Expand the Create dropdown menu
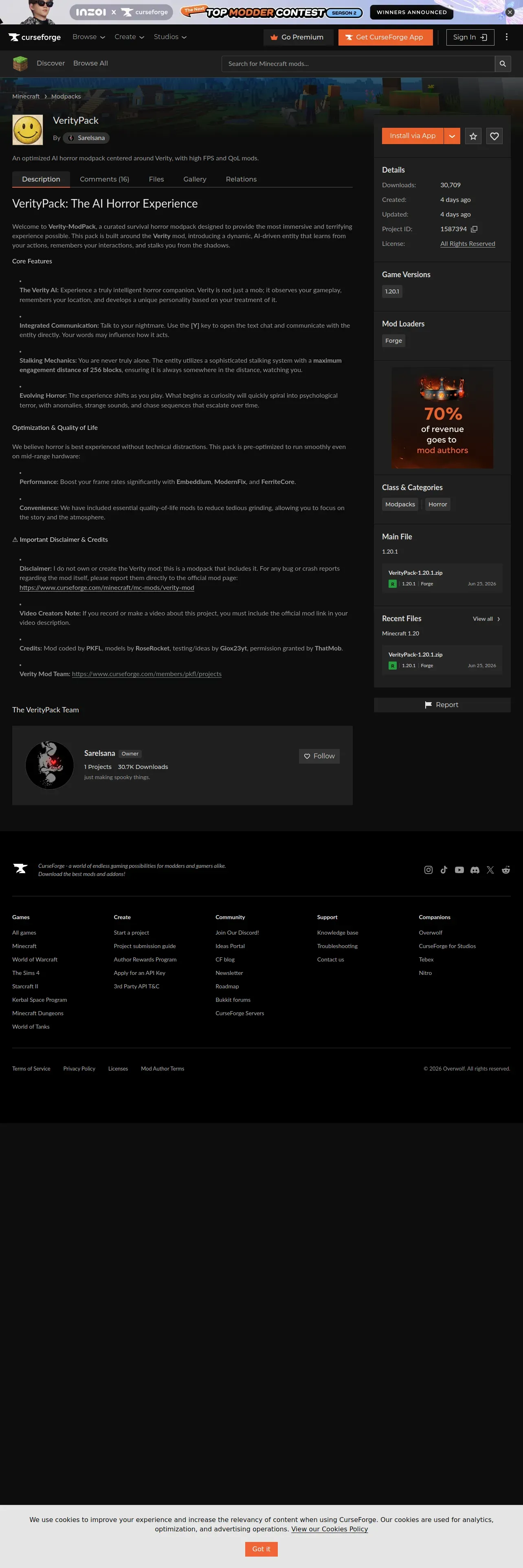The image size is (523, 1568). tap(129, 37)
